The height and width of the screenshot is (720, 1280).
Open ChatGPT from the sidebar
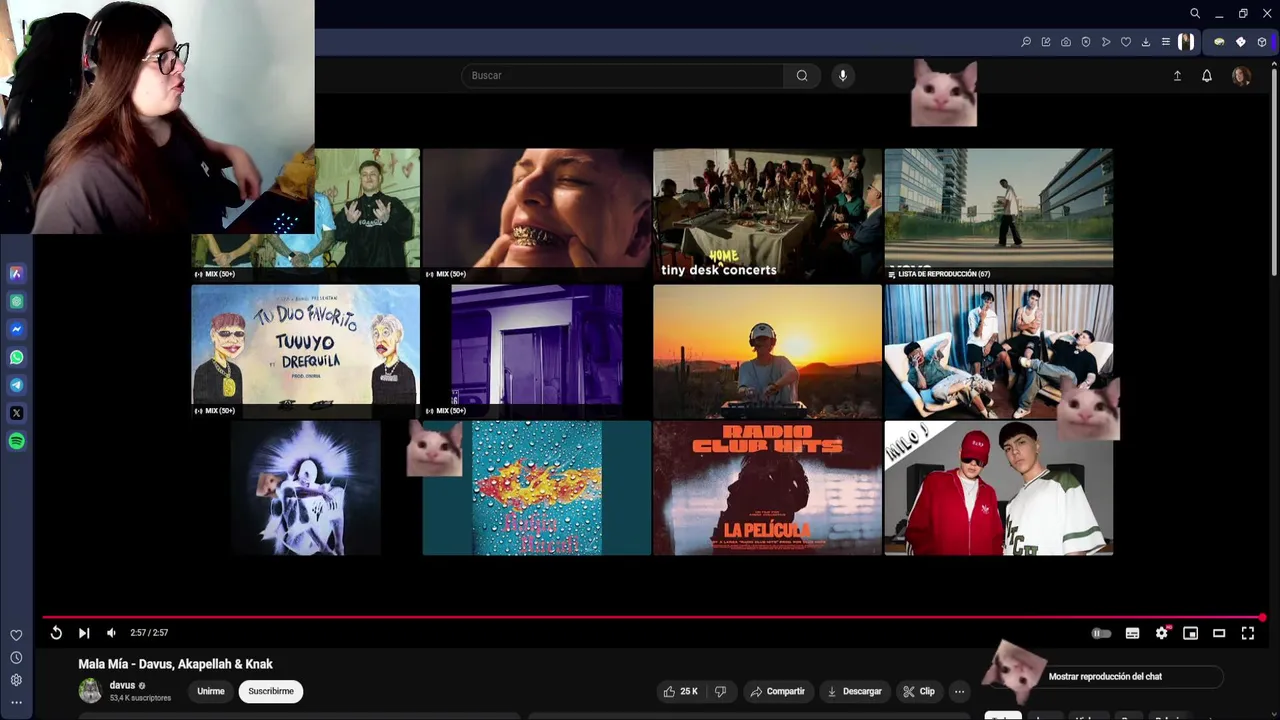point(16,301)
